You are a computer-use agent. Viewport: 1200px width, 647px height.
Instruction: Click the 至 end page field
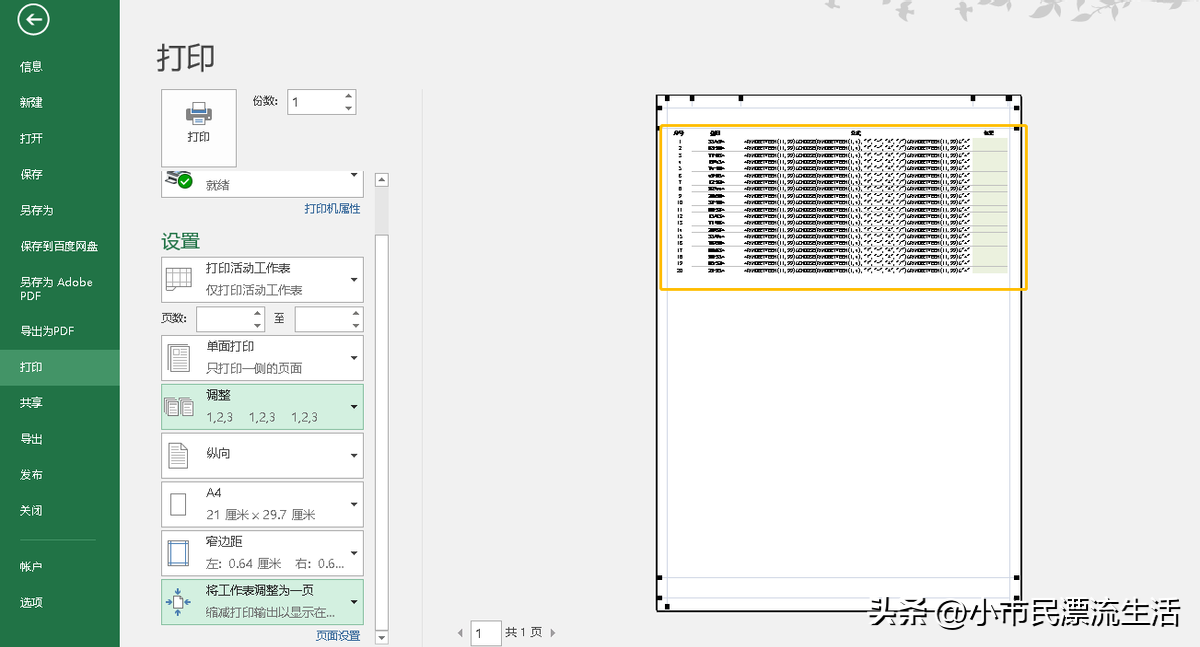pos(322,319)
